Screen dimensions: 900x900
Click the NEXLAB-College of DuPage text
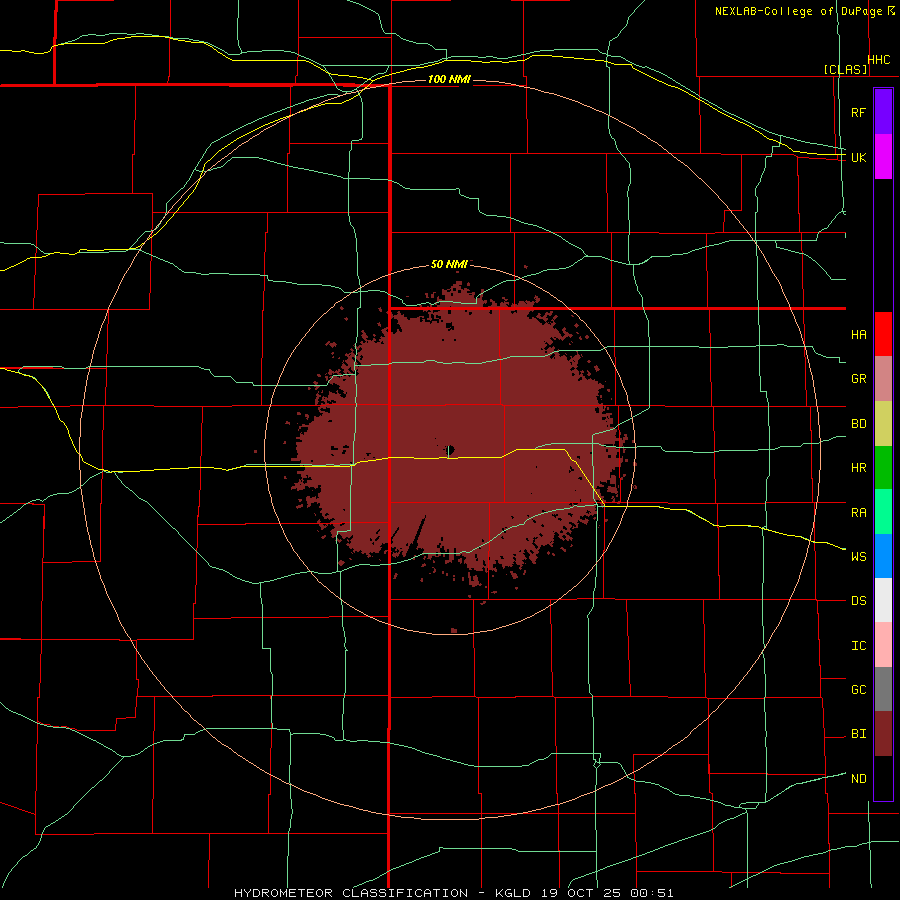798,11
